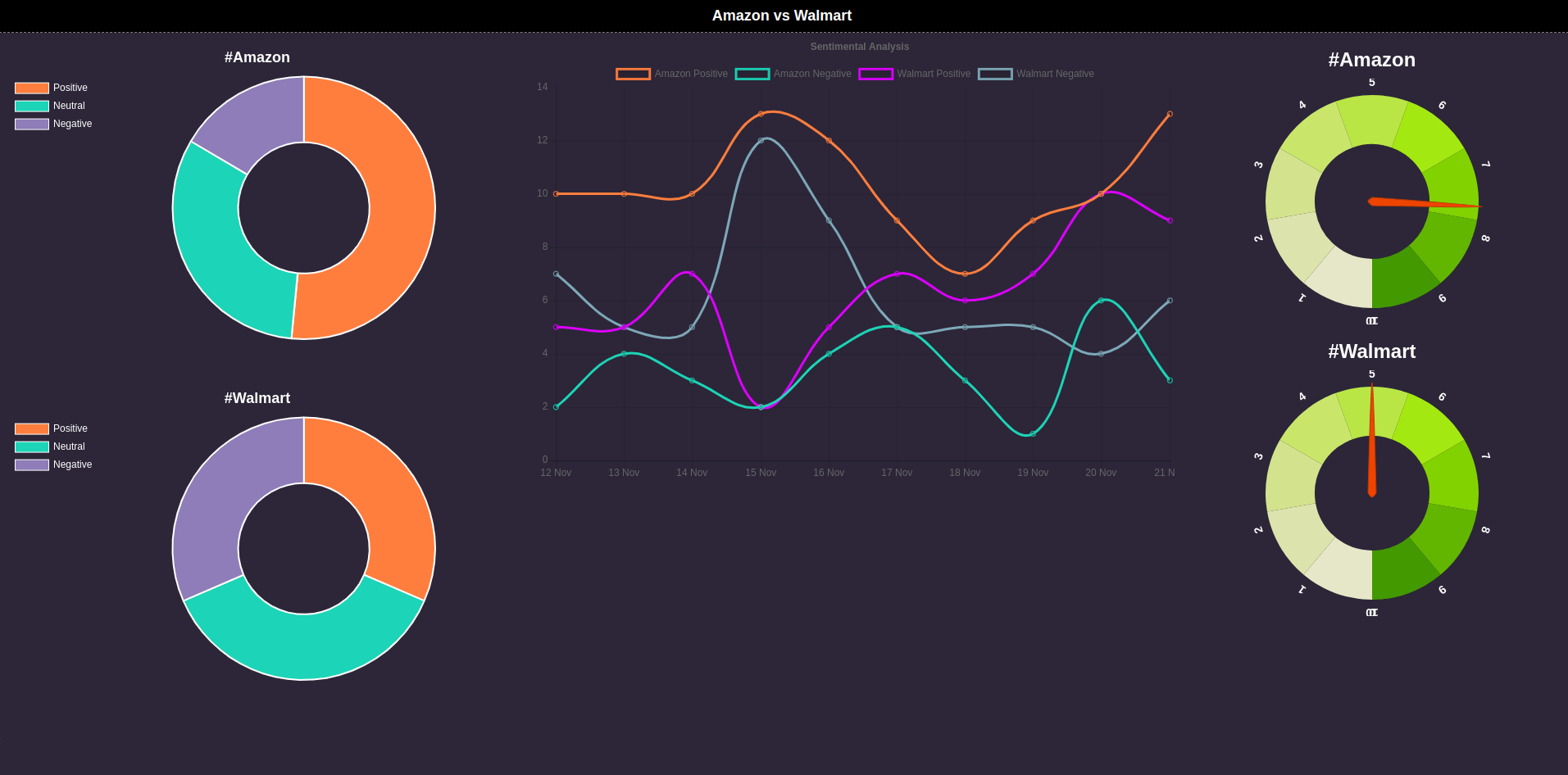Viewport: 1568px width, 775px height.
Task: Click Amazon Positive data point on 21 Nov
Action: pos(1170,114)
